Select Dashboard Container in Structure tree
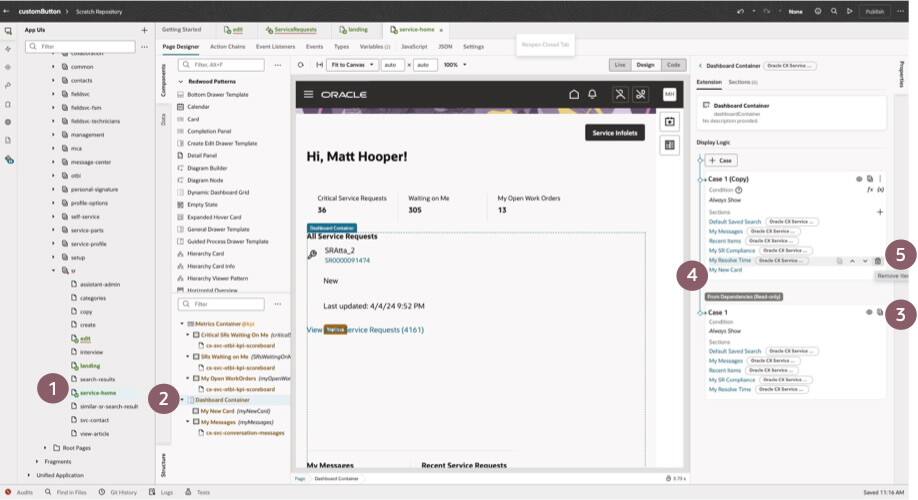 pos(222,400)
